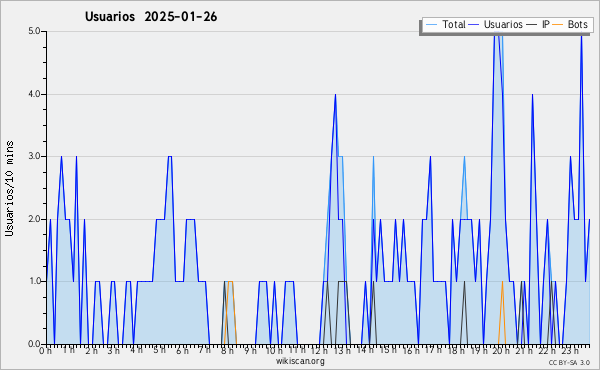
Task: Click the 4.0 peak near 13 h
Action: [335, 95]
